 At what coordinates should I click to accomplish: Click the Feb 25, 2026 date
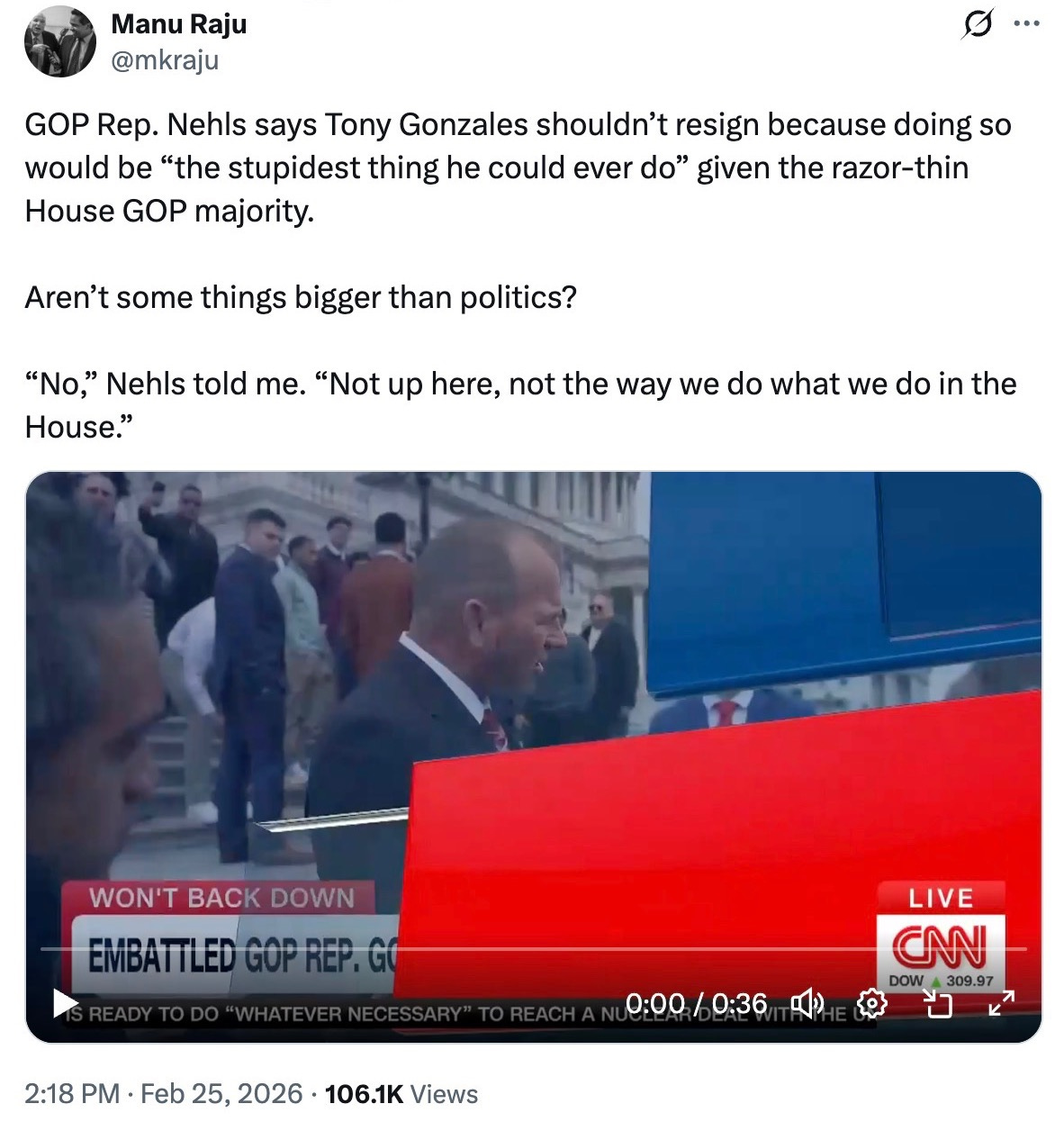(x=221, y=1093)
